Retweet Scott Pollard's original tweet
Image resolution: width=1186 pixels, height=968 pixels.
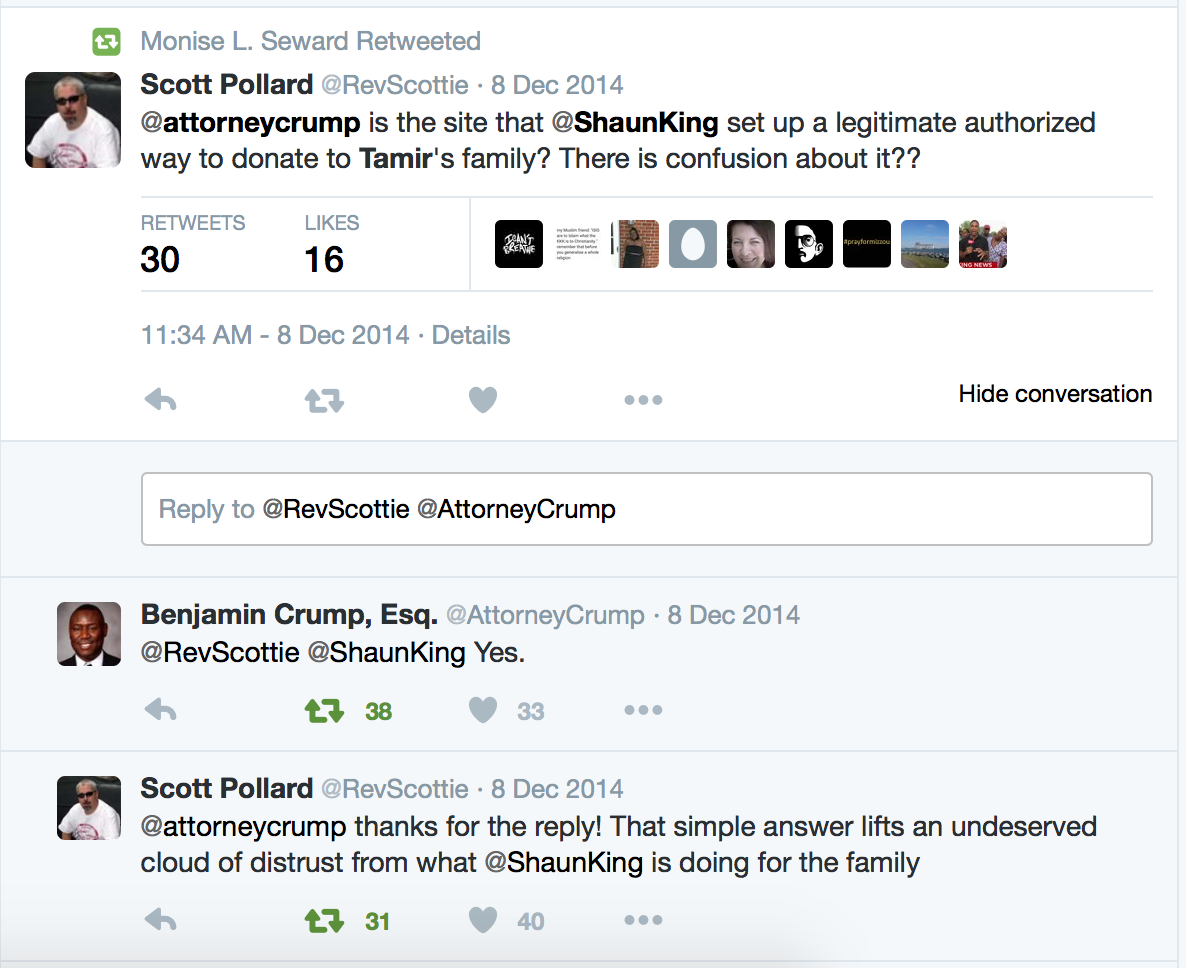point(323,399)
